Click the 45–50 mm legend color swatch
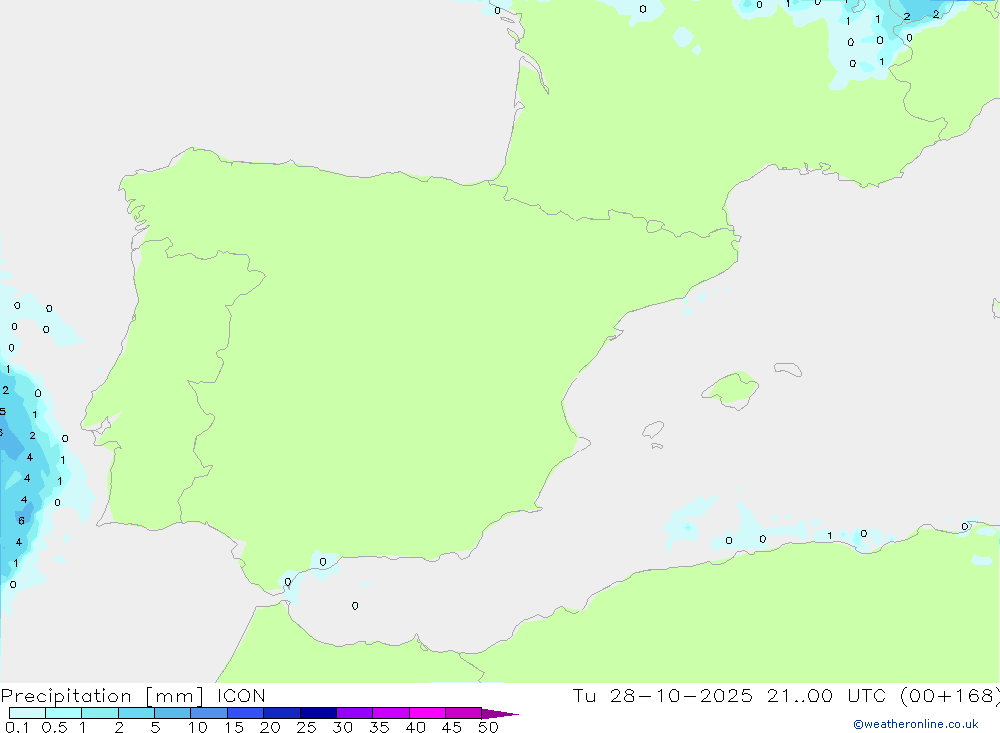This screenshot has width=1000, height=733. point(464,713)
